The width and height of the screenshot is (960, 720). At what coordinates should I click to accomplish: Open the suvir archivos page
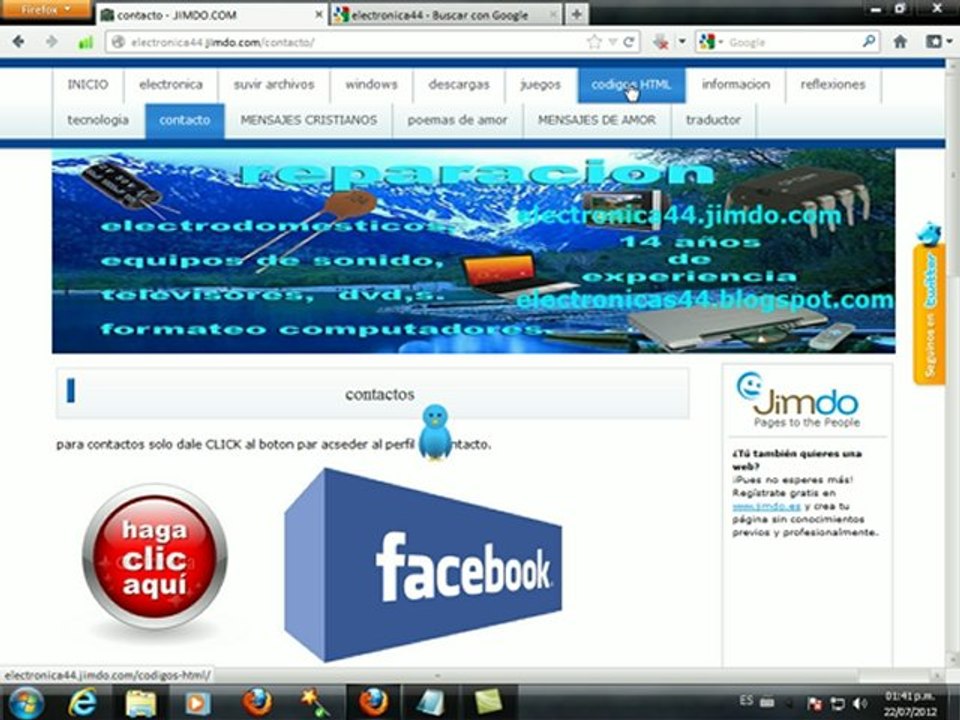pos(274,84)
